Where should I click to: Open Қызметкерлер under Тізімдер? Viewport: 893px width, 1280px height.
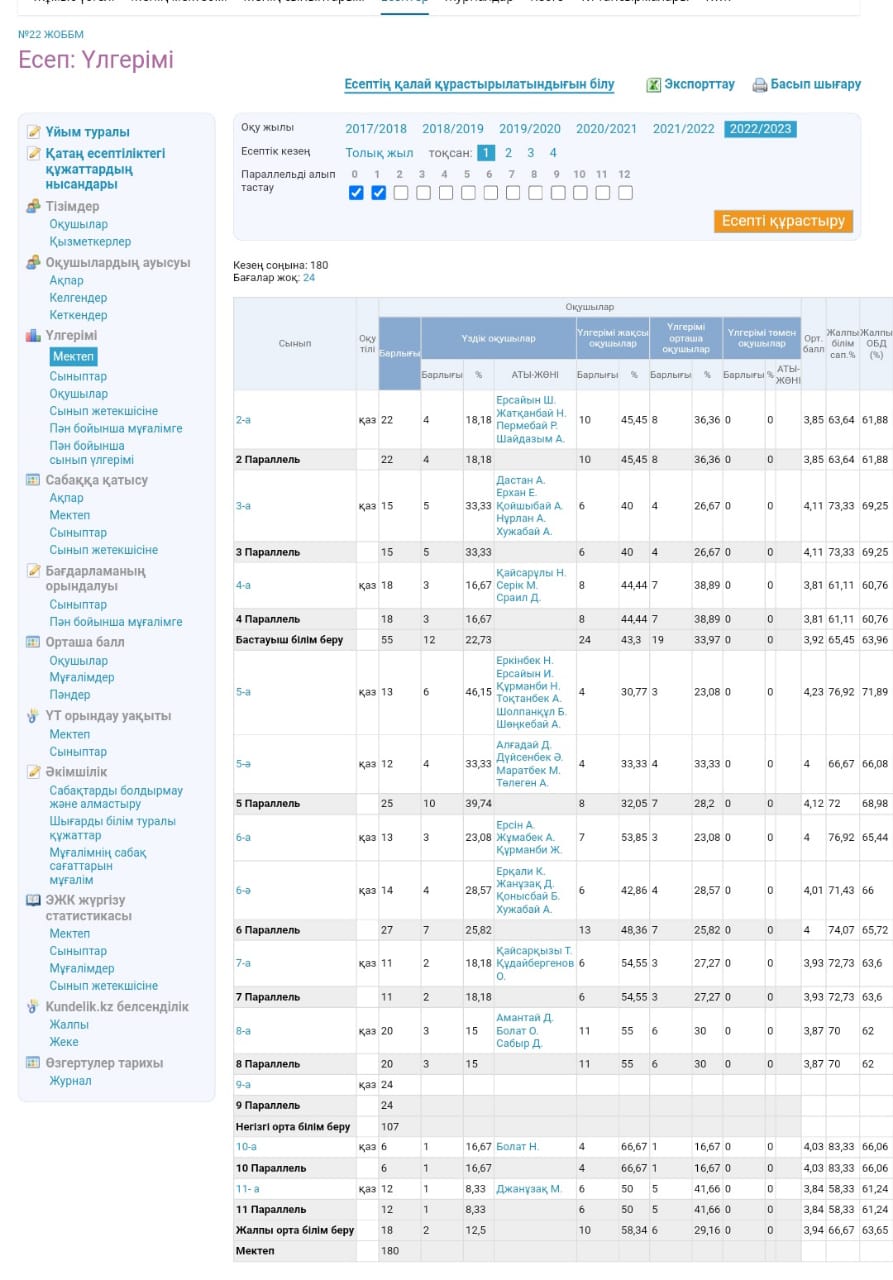(x=90, y=241)
